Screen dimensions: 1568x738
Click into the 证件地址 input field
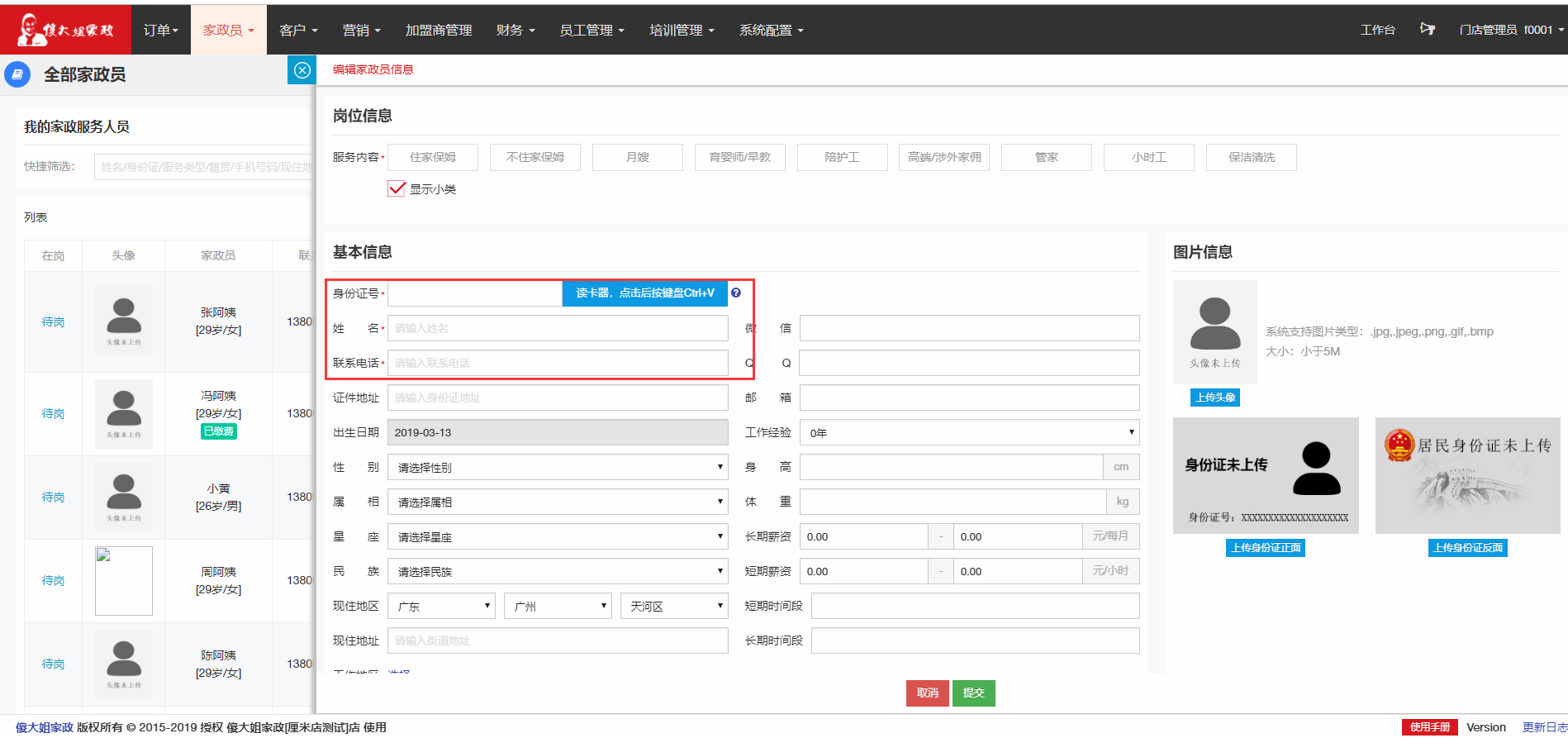tap(558, 398)
